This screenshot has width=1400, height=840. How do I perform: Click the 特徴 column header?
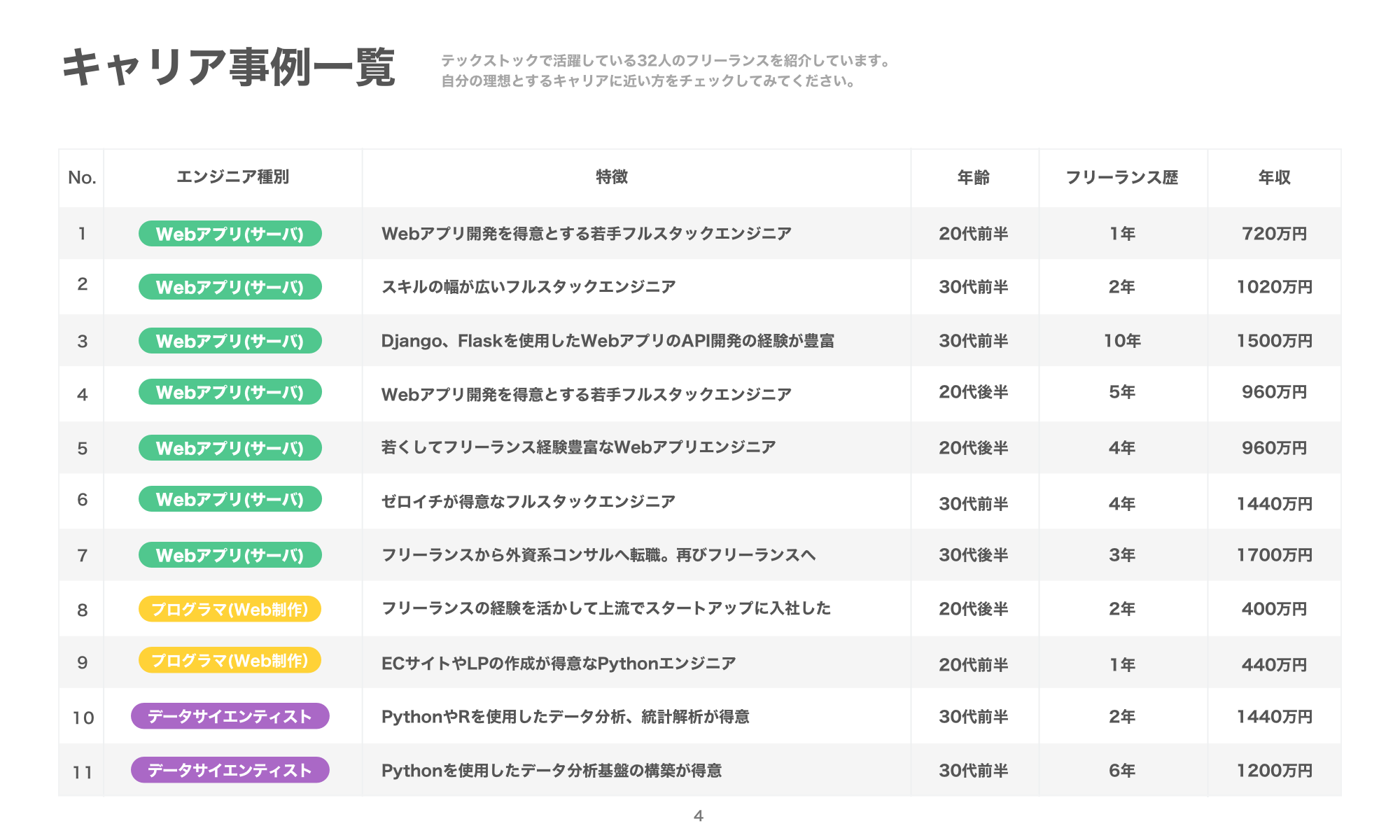[612, 177]
